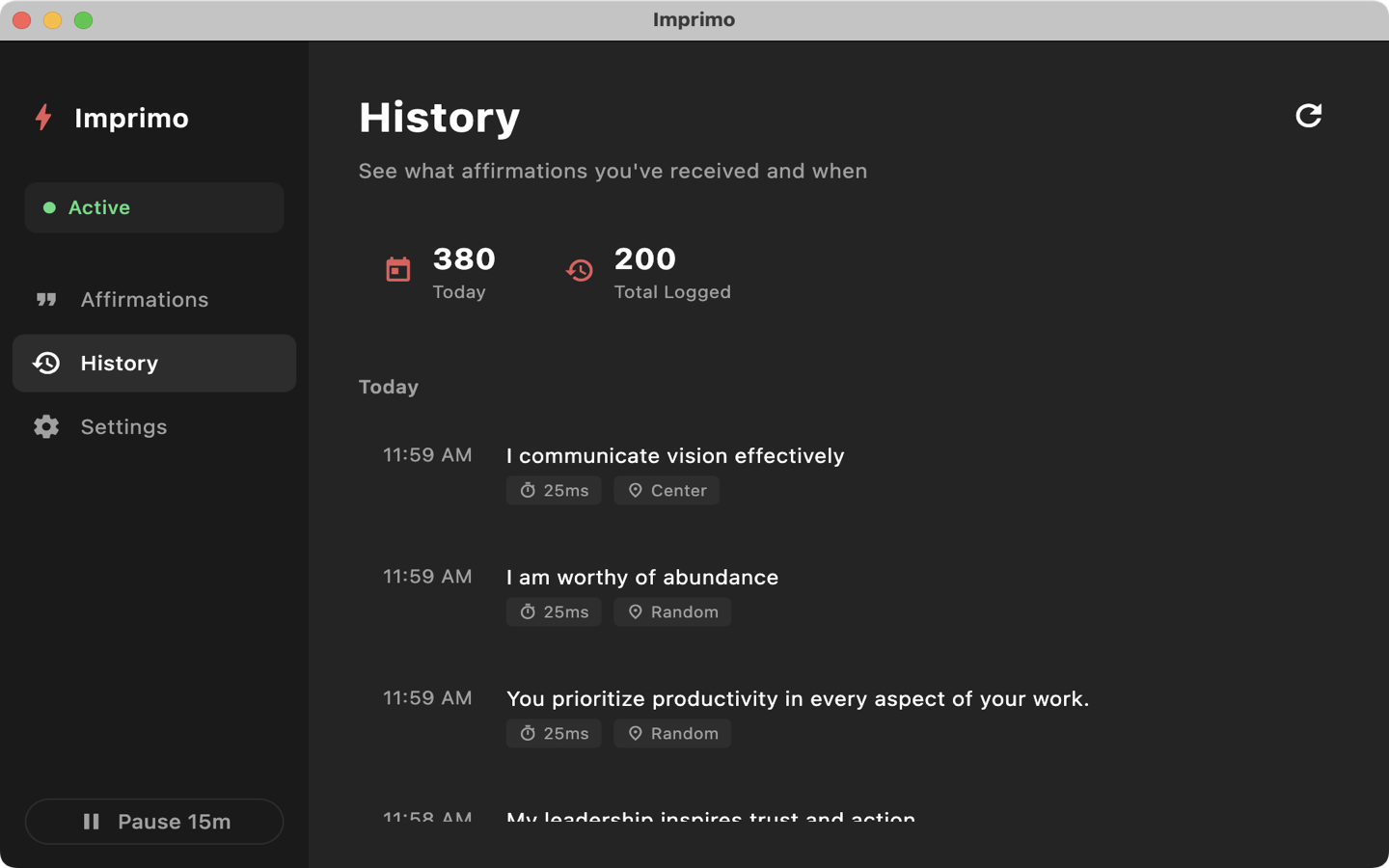Select the affirmation 'I communicate vision effectively'
The height and width of the screenshot is (868, 1389).
[x=675, y=455]
